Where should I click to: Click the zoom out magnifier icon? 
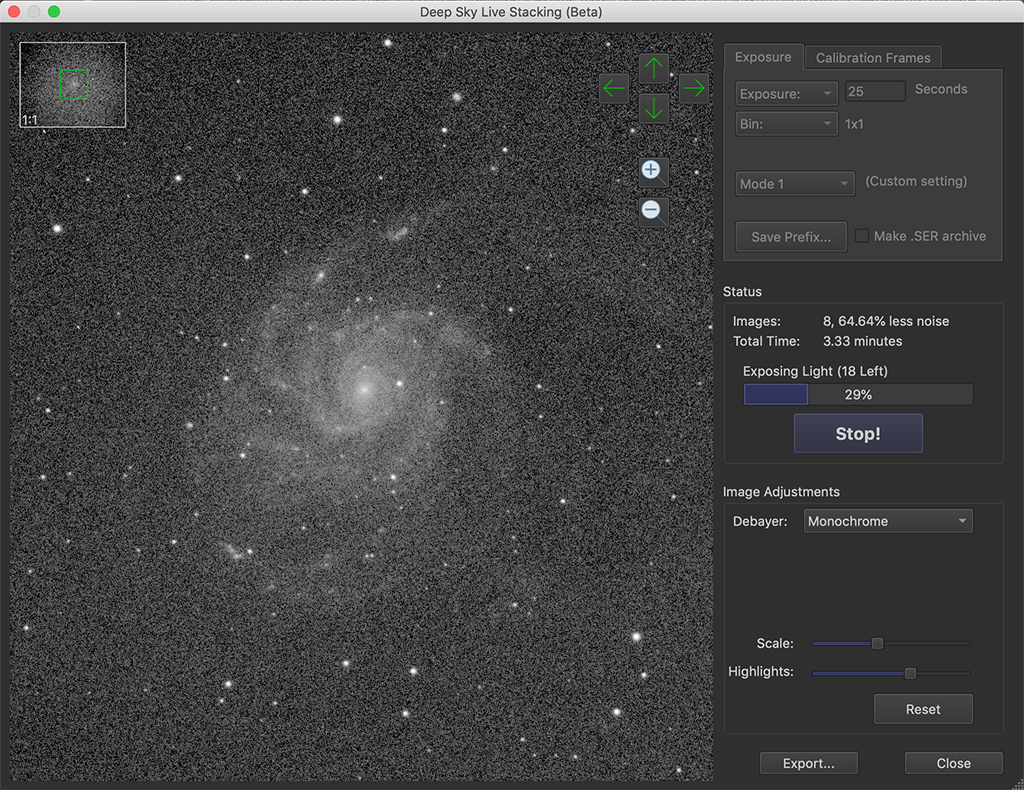point(652,210)
